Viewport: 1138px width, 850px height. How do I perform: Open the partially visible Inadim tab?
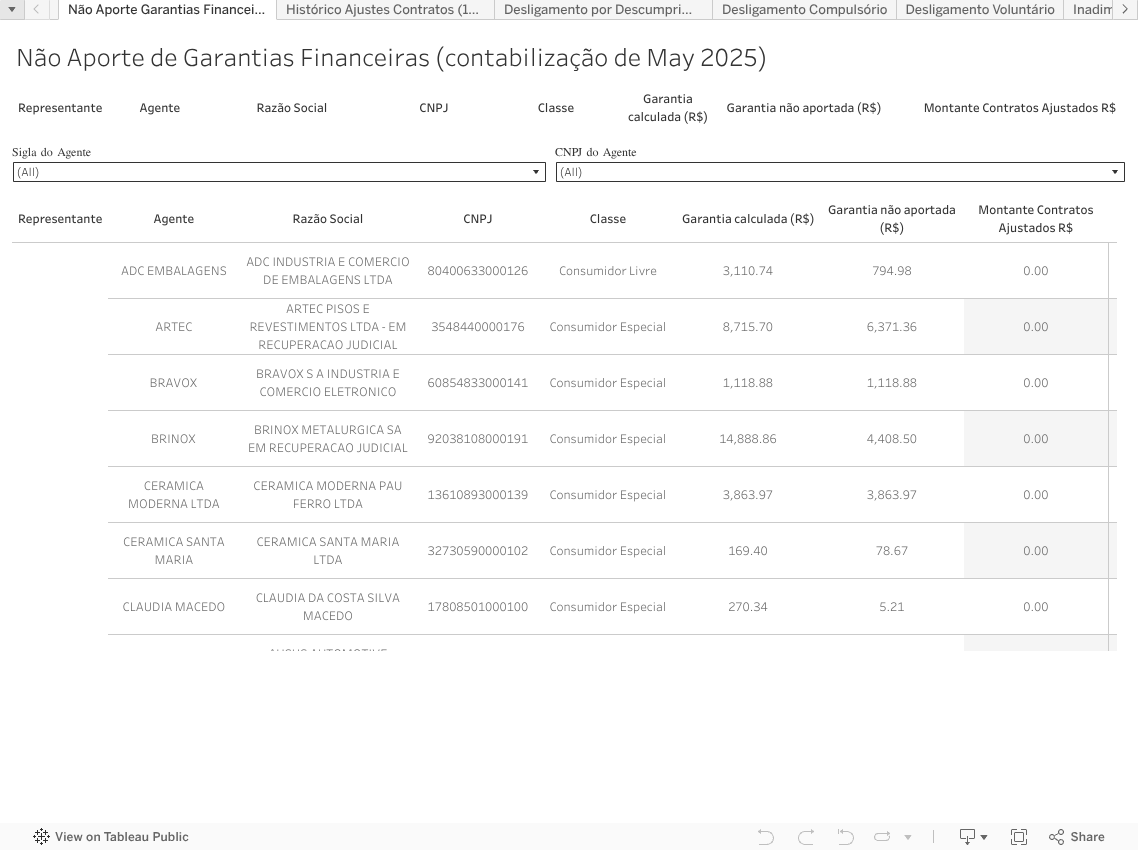coord(1091,9)
